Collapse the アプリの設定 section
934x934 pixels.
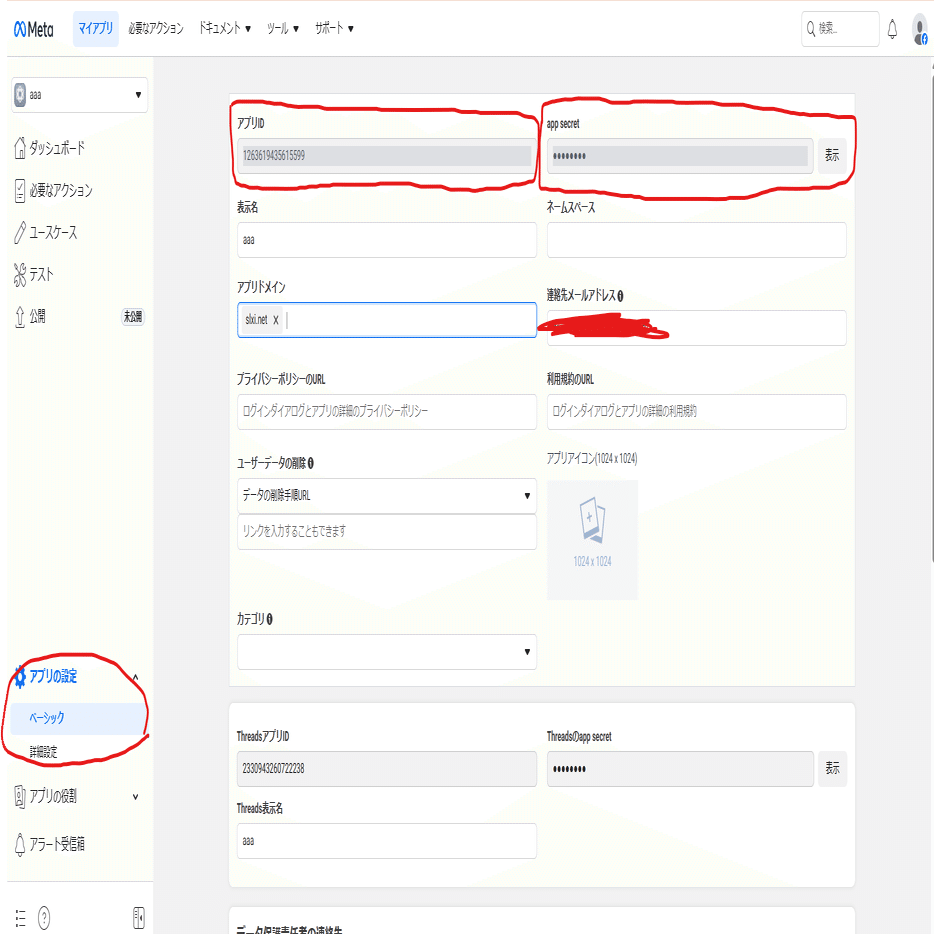135,677
